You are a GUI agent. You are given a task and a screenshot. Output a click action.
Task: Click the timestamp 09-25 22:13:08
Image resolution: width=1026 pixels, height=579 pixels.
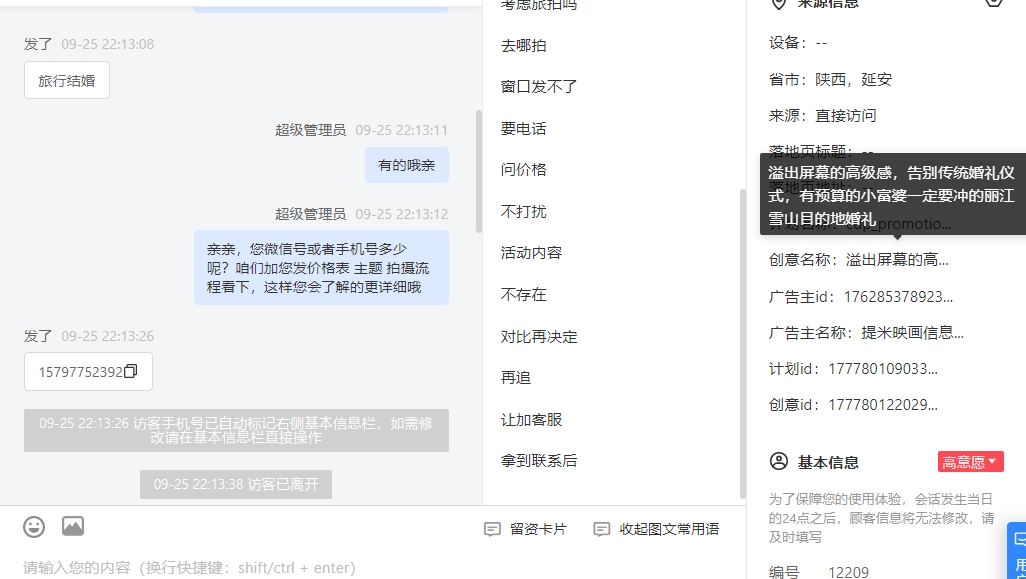108,44
